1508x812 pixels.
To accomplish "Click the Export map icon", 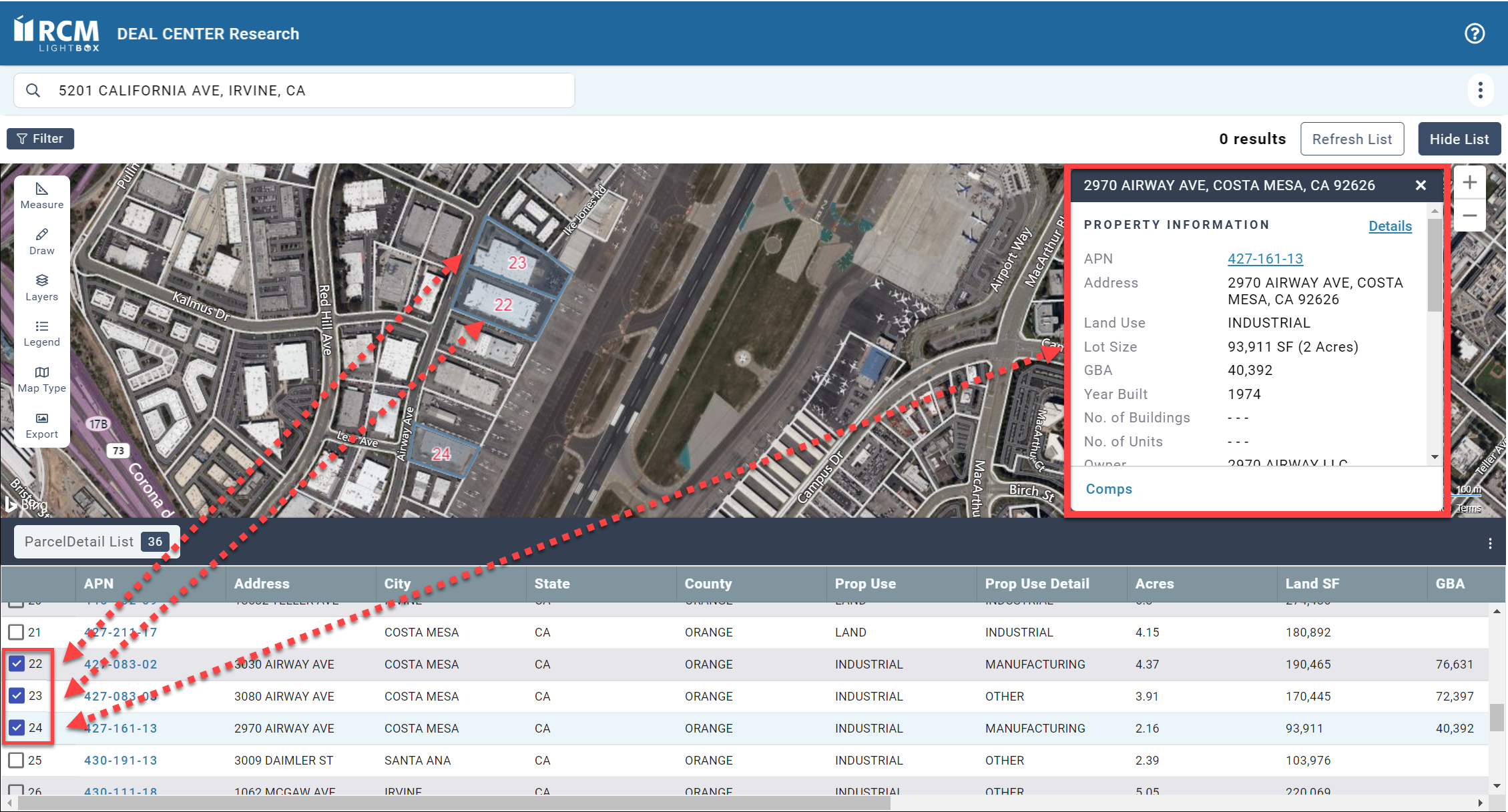I will coord(41,425).
